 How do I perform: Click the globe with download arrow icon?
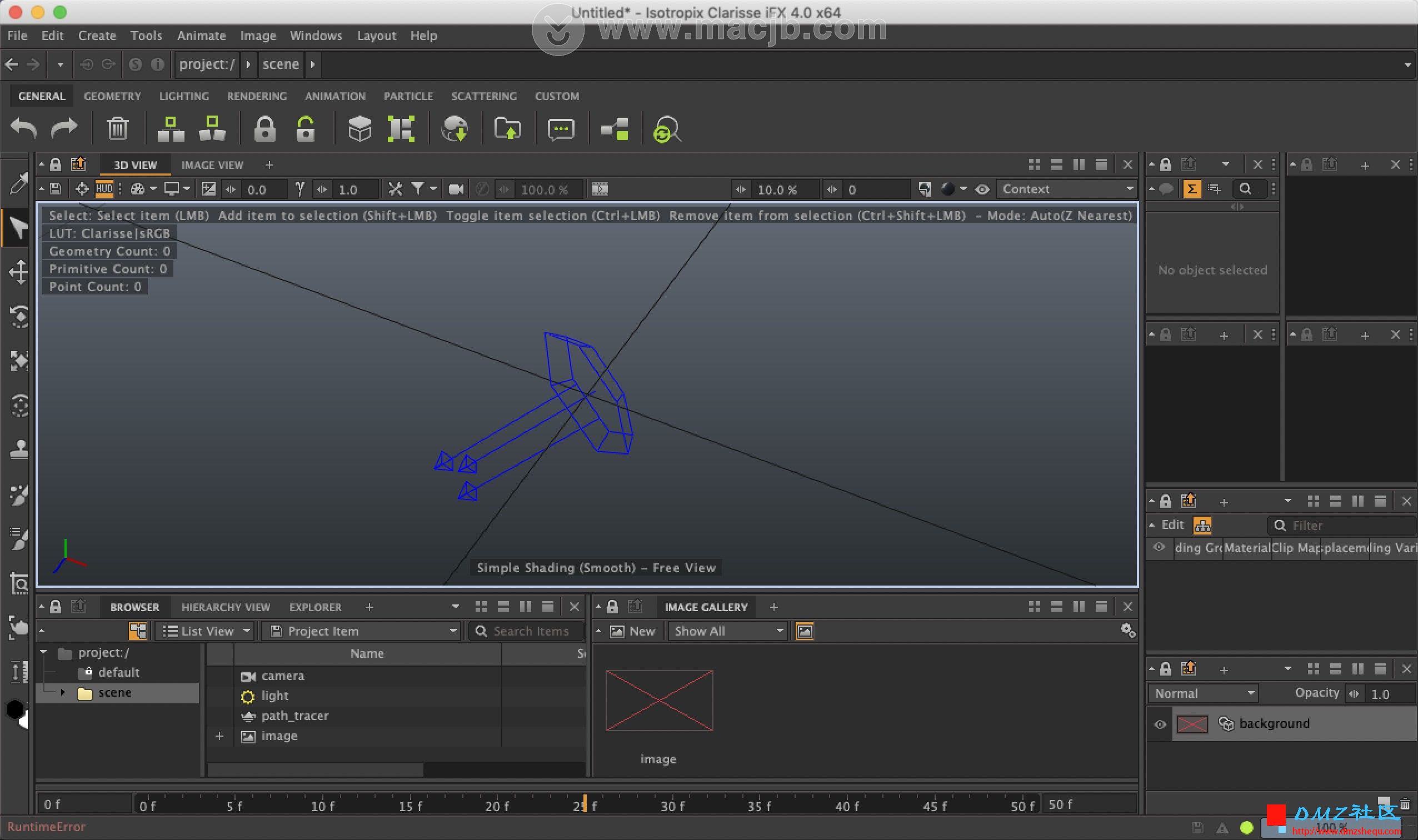point(455,129)
